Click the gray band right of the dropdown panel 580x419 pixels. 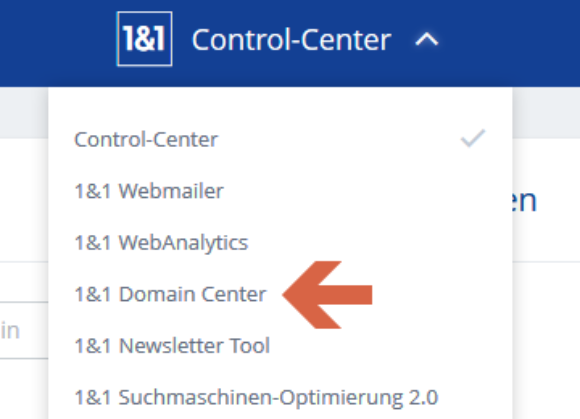(x=546, y=113)
